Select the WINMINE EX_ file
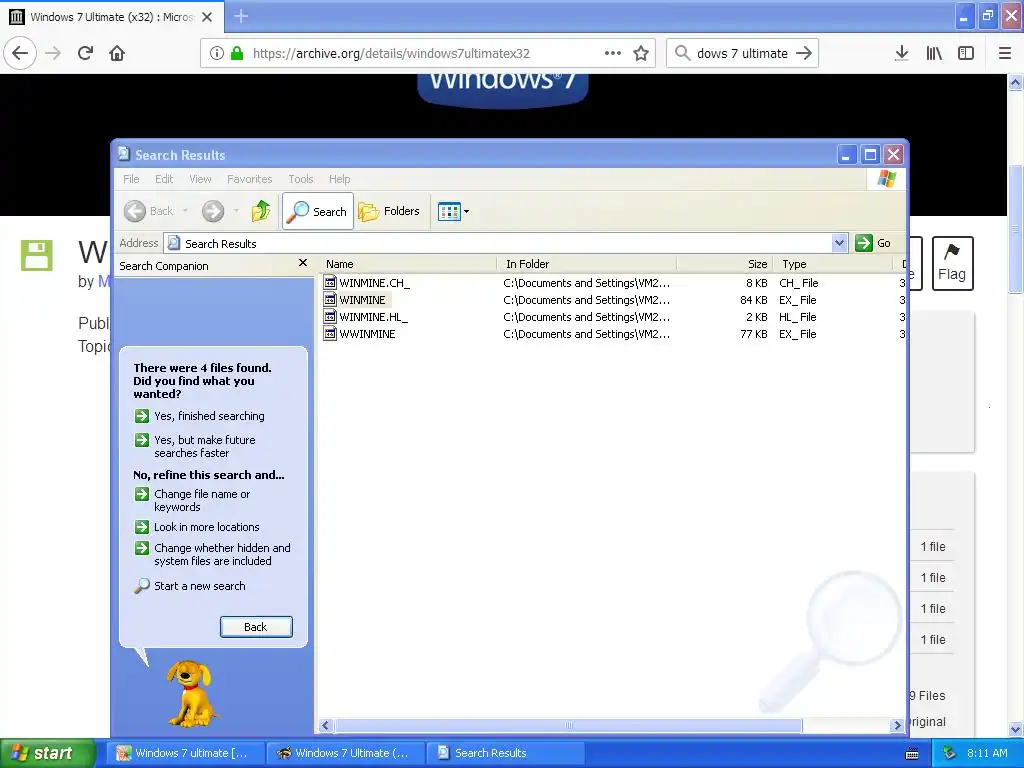1024x768 pixels. coord(356,300)
